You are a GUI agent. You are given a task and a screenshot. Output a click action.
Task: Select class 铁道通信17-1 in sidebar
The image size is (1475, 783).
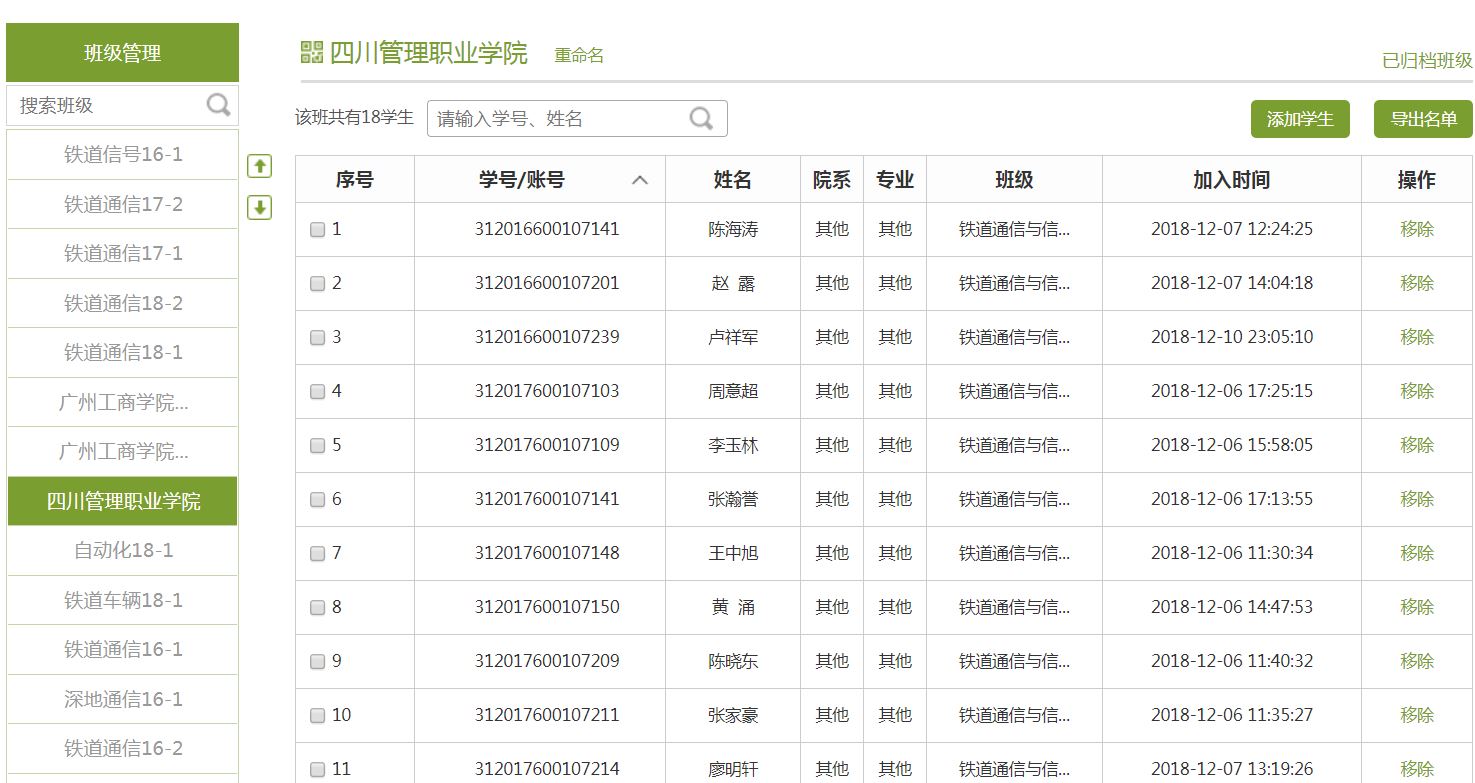123,253
